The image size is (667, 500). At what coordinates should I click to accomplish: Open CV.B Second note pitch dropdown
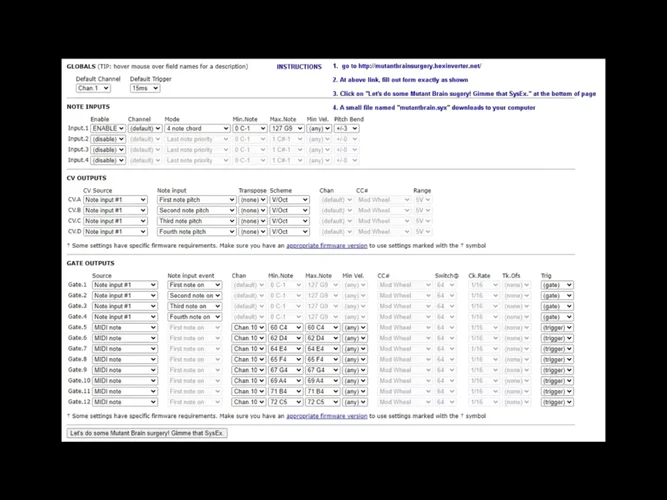pos(197,210)
